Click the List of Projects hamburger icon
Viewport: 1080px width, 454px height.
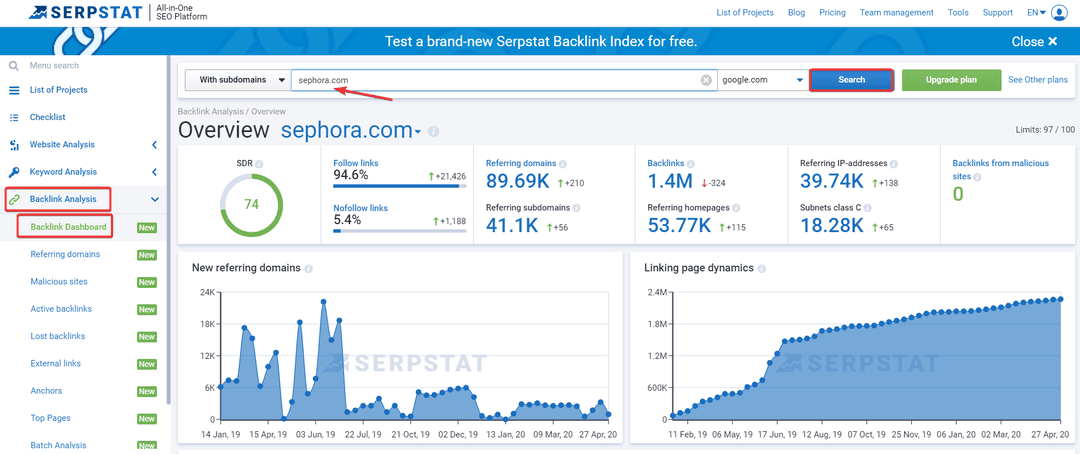14,90
